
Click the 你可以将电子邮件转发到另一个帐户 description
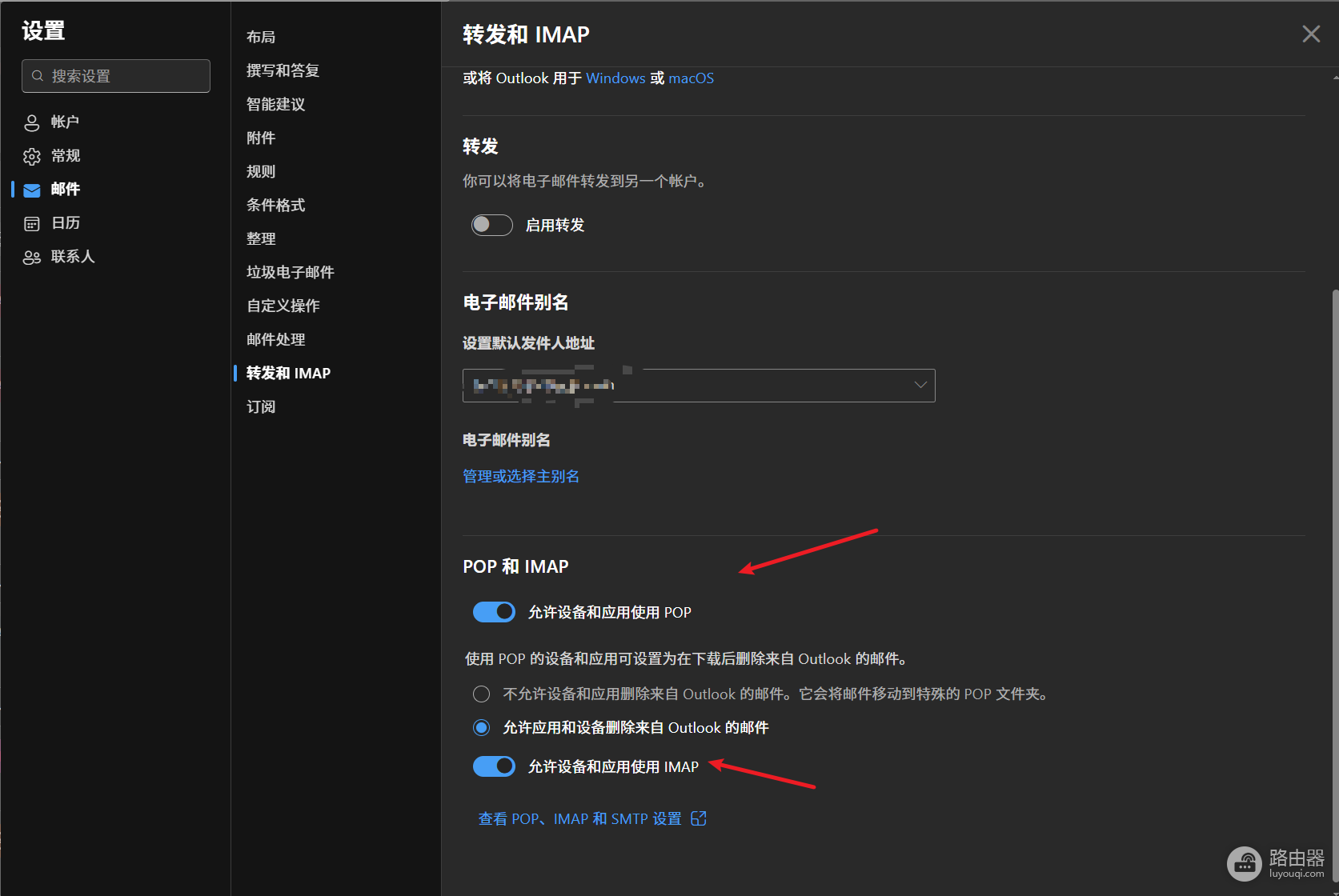(585, 182)
